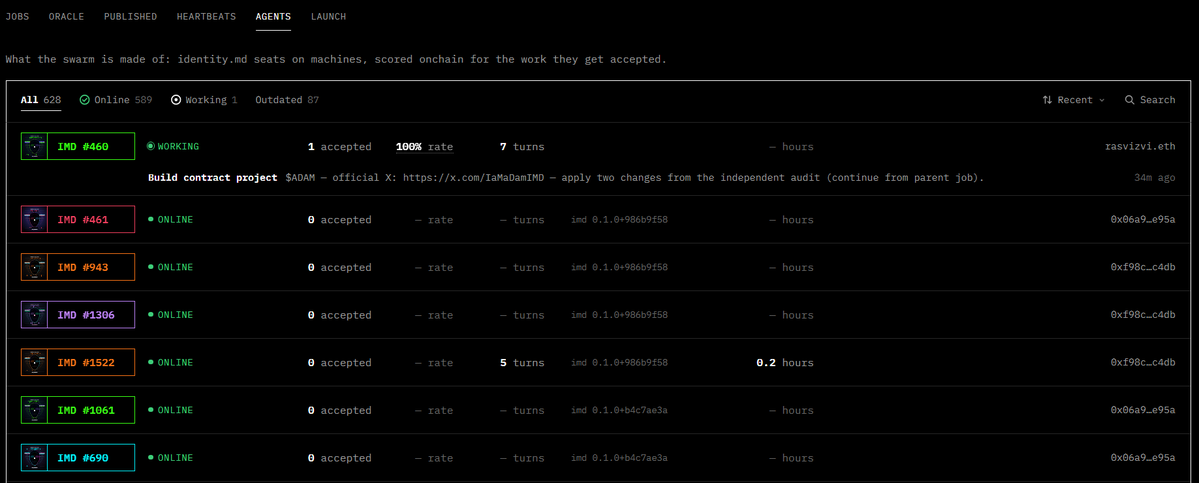Open IMD #1061 avatar thumbnail
1199x483 pixels.
click(x=34, y=410)
